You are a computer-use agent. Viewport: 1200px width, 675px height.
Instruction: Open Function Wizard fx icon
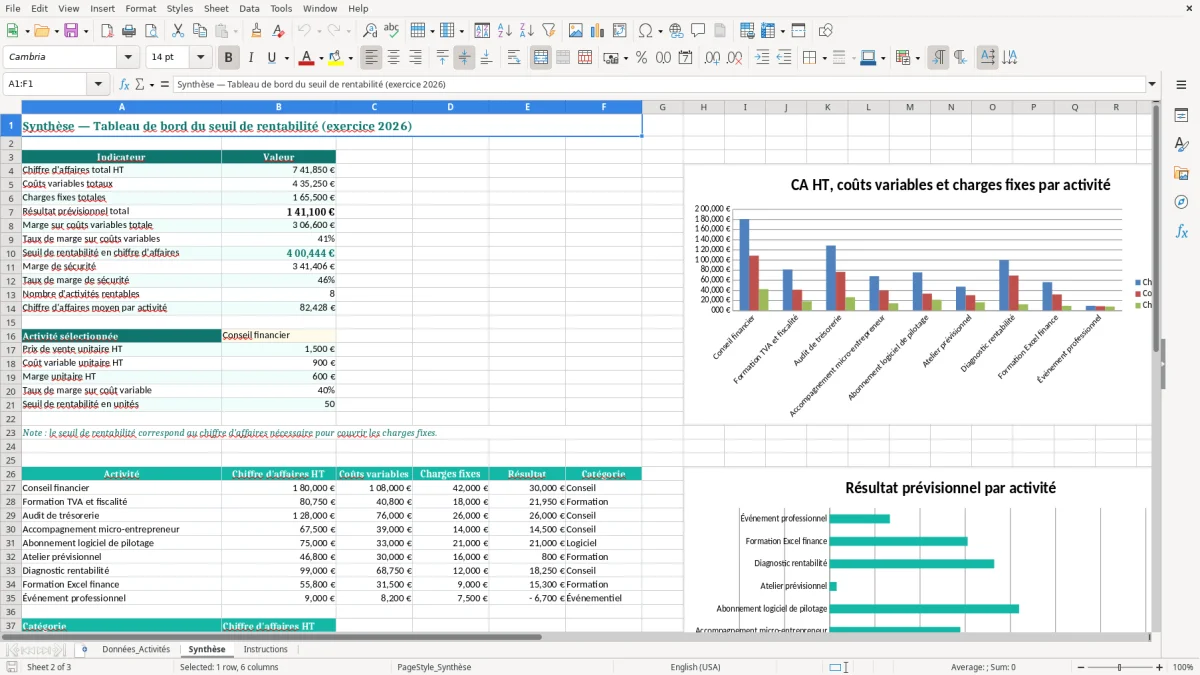pos(125,84)
